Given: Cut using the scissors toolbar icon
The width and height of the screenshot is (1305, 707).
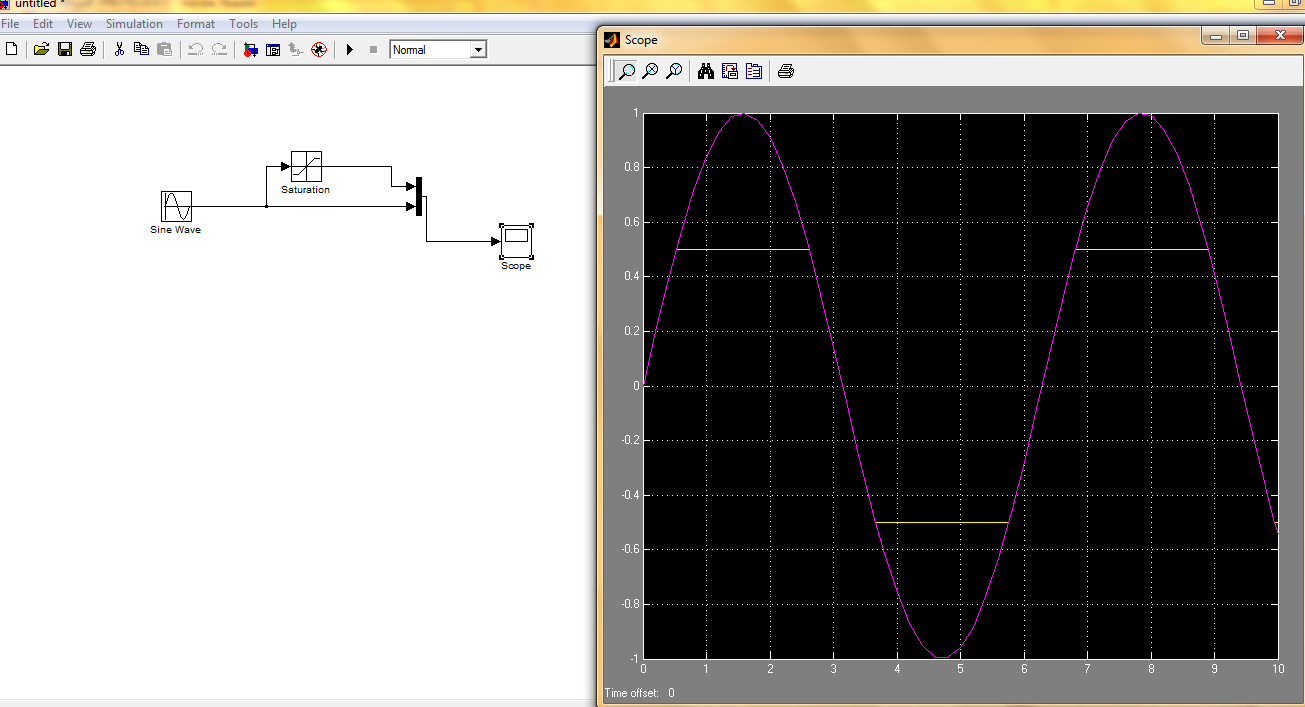Looking at the screenshot, I should [x=117, y=48].
